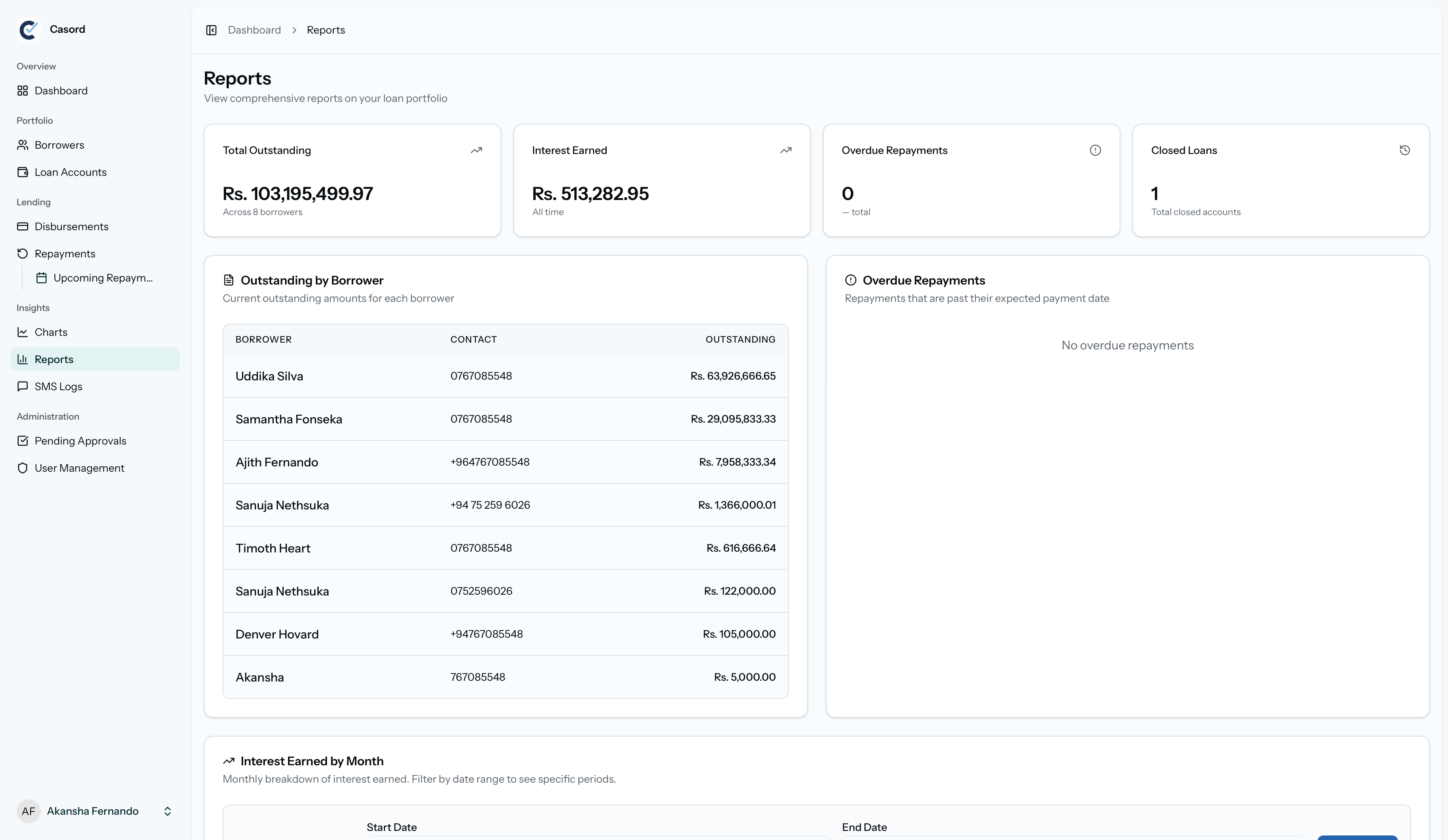The image size is (1448, 840).
Task: Open User Management
Action: pyautogui.click(x=79, y=468)
